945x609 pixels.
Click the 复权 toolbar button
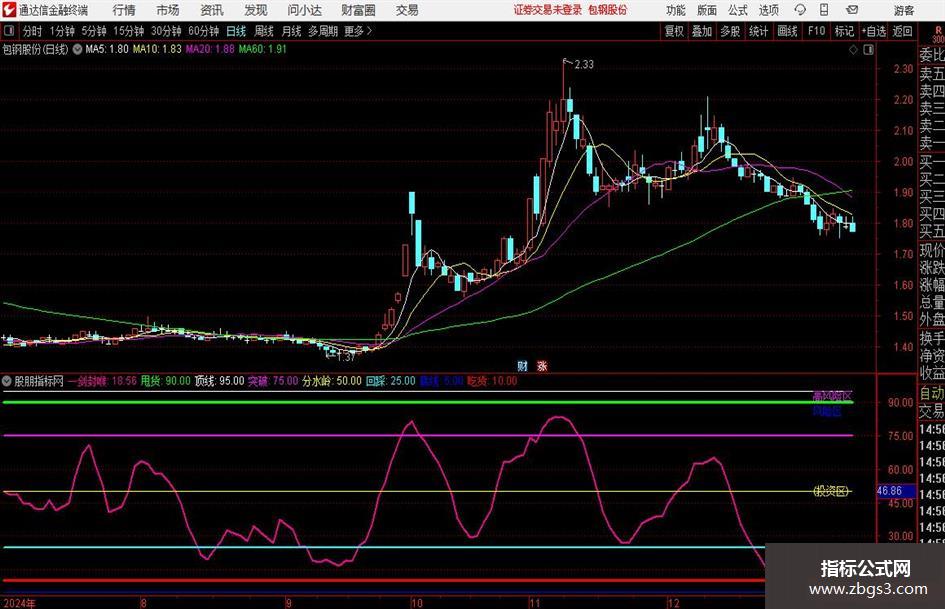point(674,31)
